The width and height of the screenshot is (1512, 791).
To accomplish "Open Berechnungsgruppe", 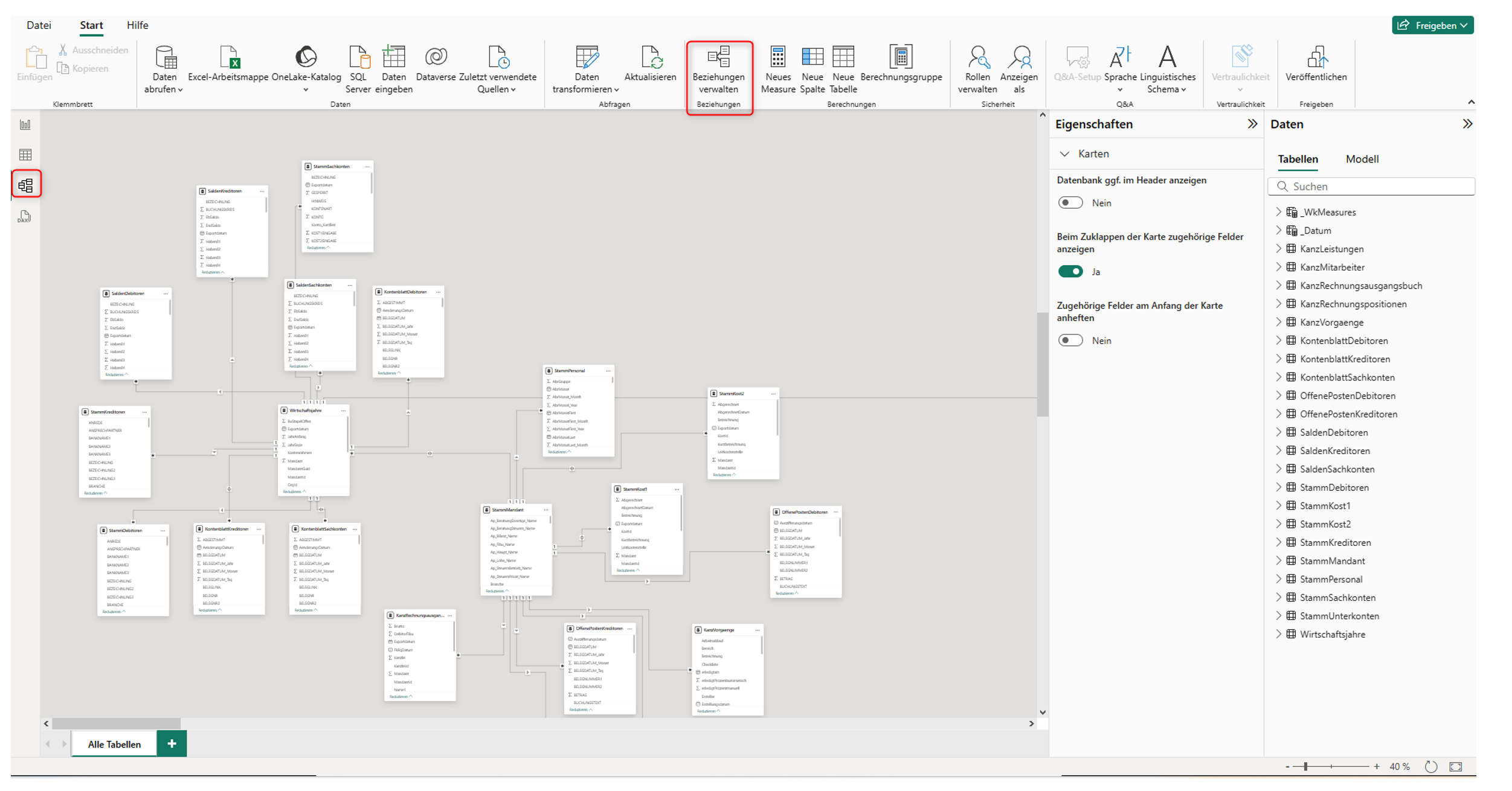I will 901,63.
